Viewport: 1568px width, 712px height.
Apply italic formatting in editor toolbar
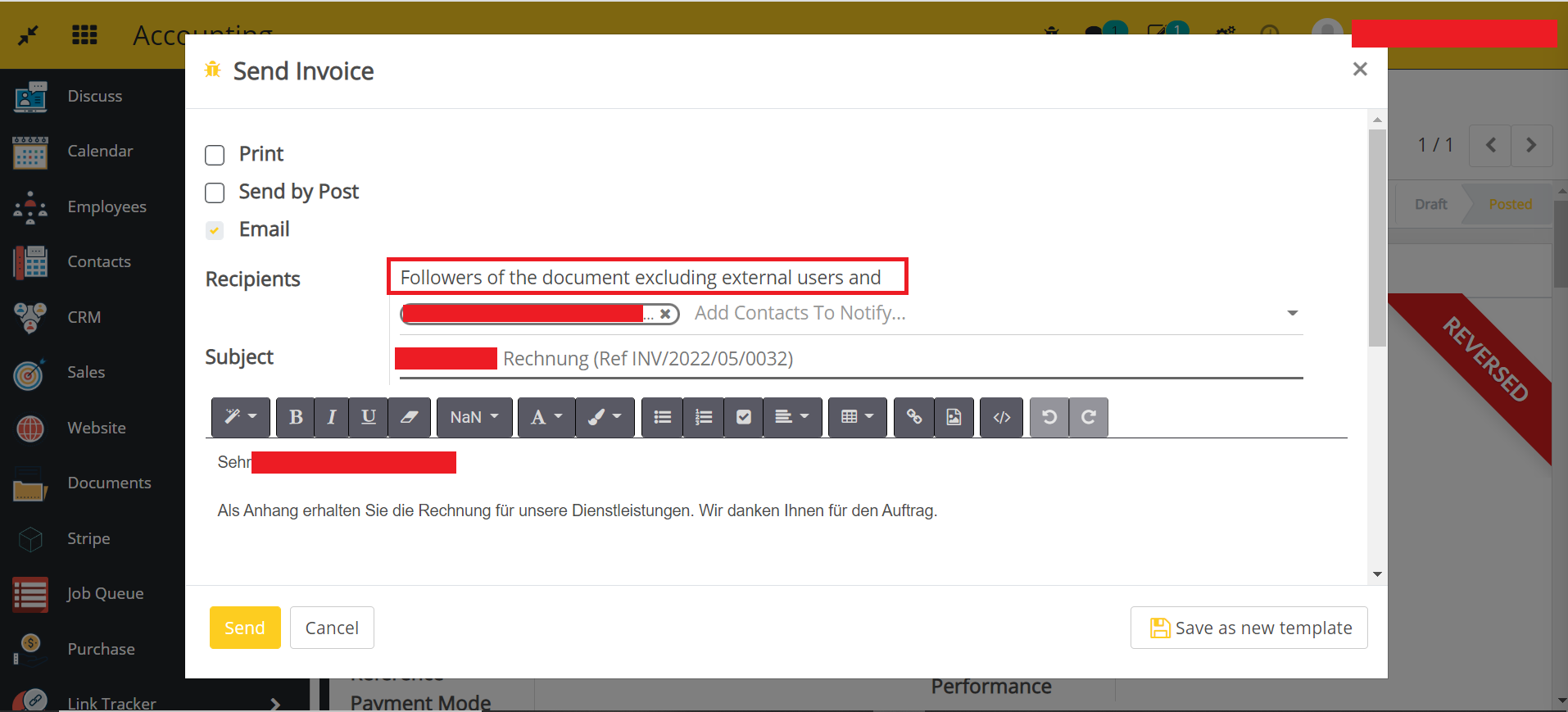[332, 417]
